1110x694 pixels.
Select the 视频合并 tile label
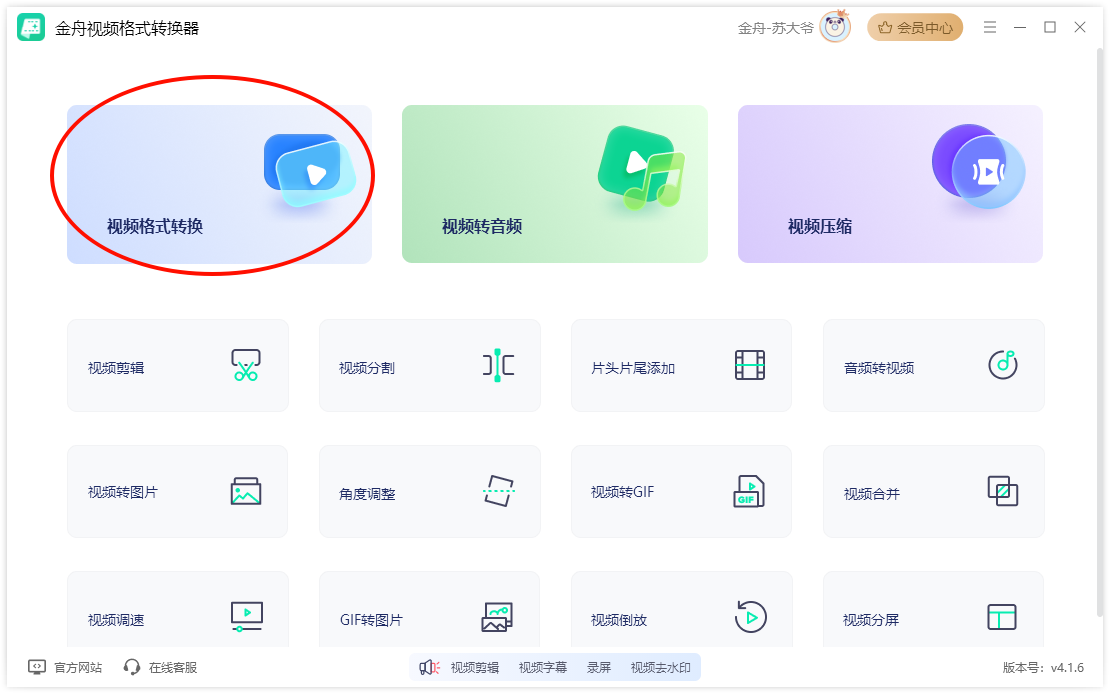[x=871, y=494]
